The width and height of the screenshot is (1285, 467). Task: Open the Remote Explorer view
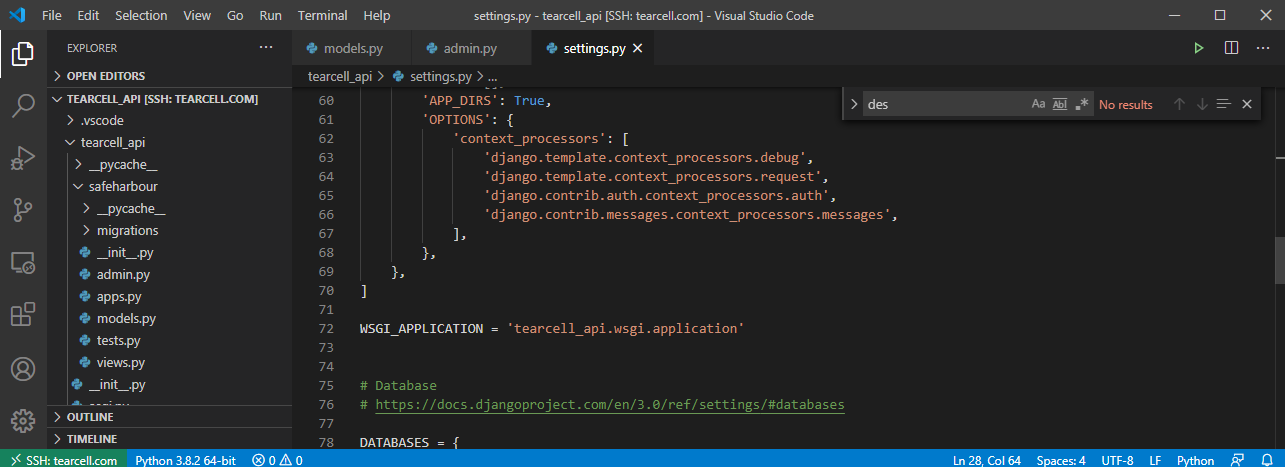point(23,263)
